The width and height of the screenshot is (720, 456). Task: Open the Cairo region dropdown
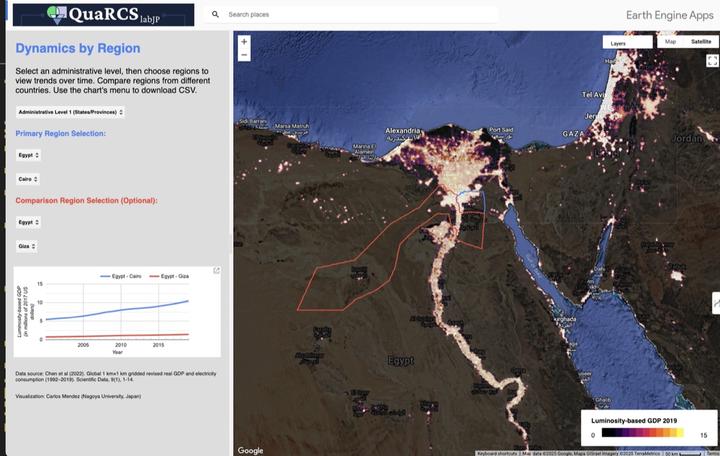pyautogui.click(x=28, y=178)
